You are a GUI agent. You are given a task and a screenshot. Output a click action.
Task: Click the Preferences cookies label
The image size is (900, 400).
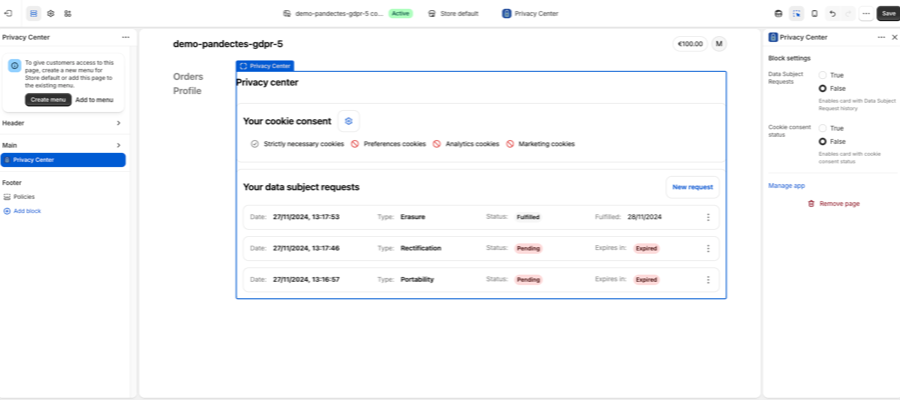395,144
